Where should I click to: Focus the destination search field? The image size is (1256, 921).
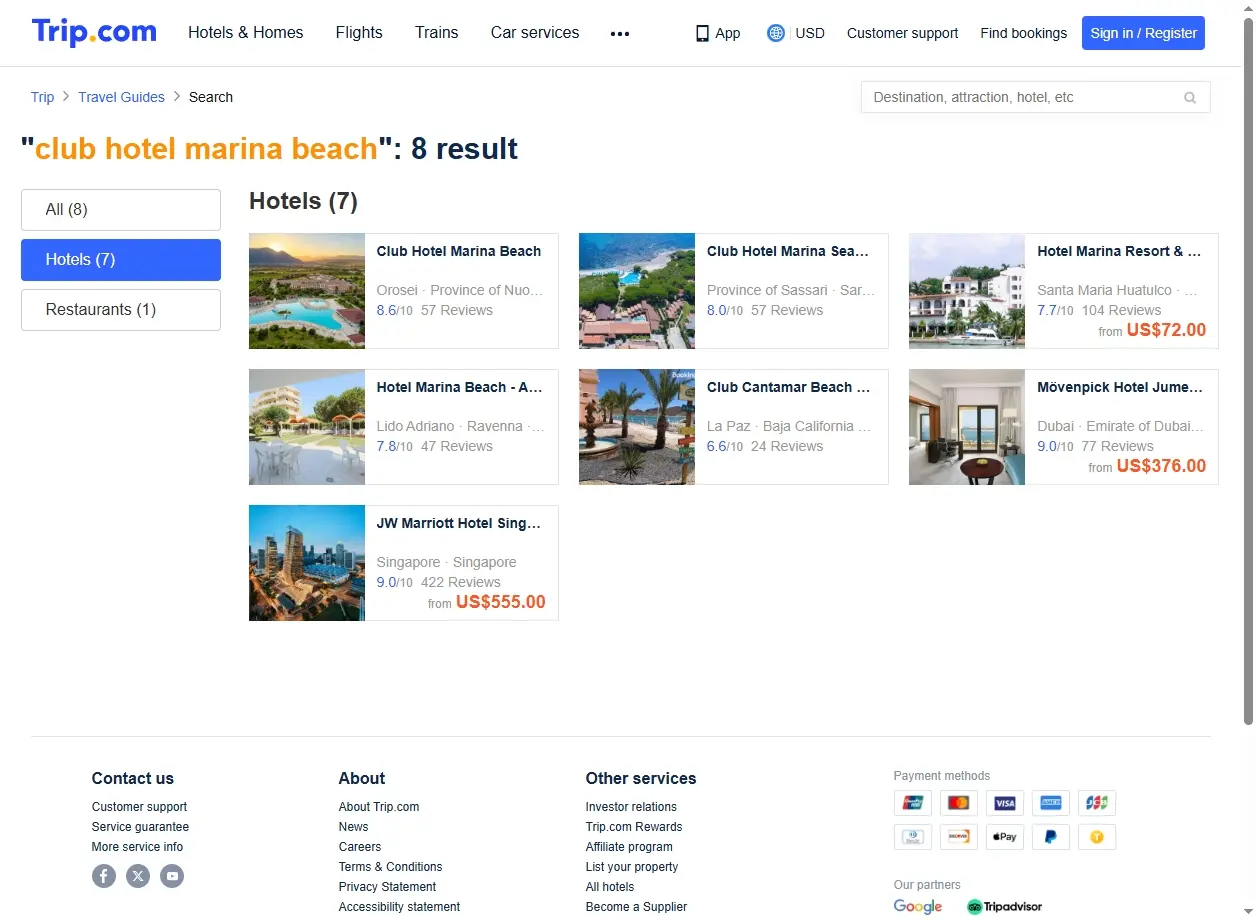(1035, 97)
